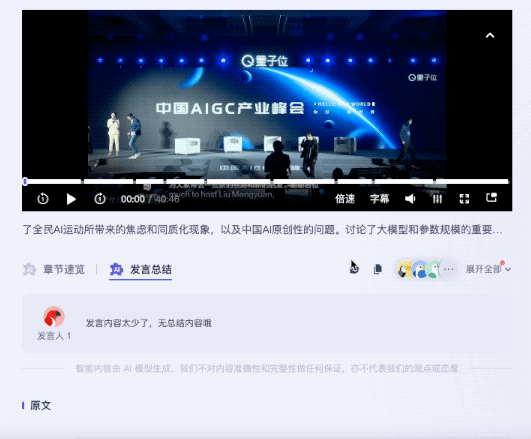Click the 原文 section heading

point(40,405)
